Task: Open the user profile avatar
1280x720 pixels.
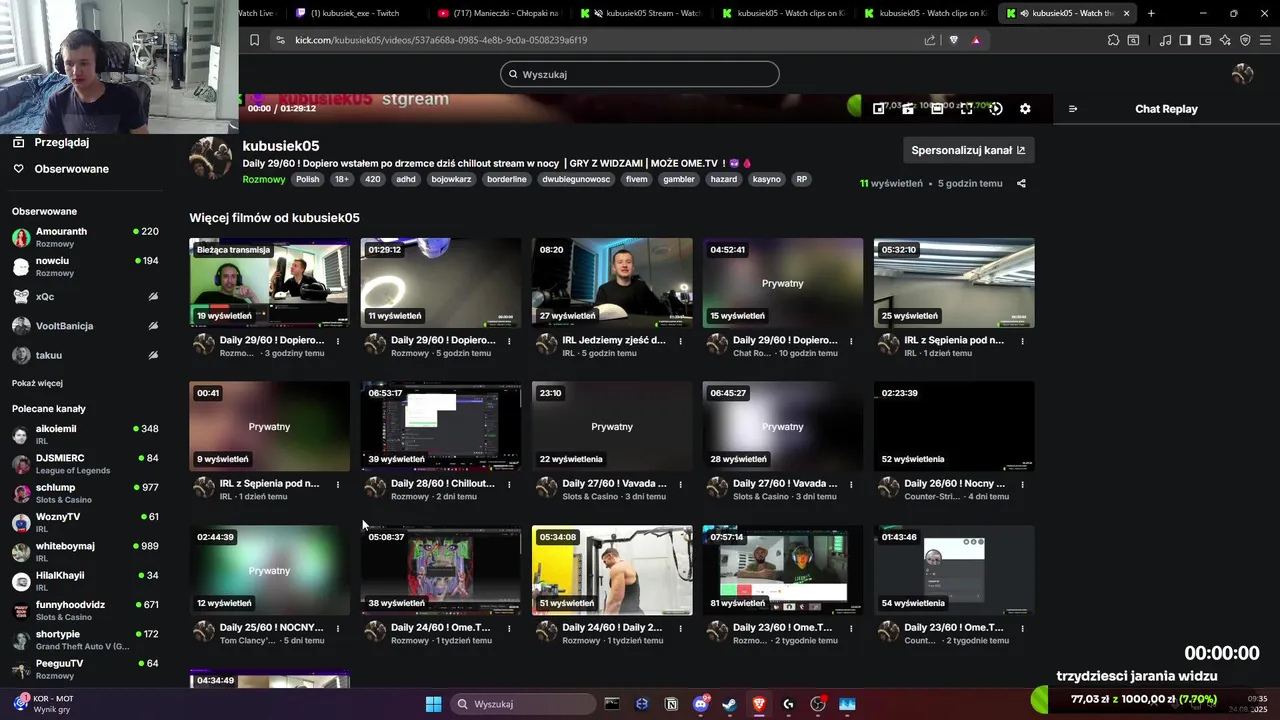Action: 1243,74
